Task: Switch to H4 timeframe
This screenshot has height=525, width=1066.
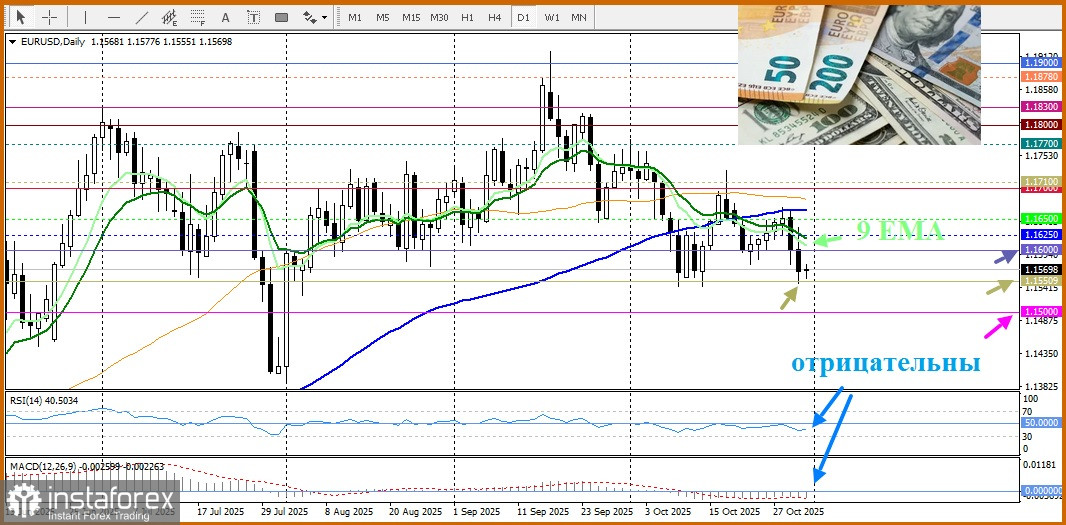Action: click(x=495, y=17)
